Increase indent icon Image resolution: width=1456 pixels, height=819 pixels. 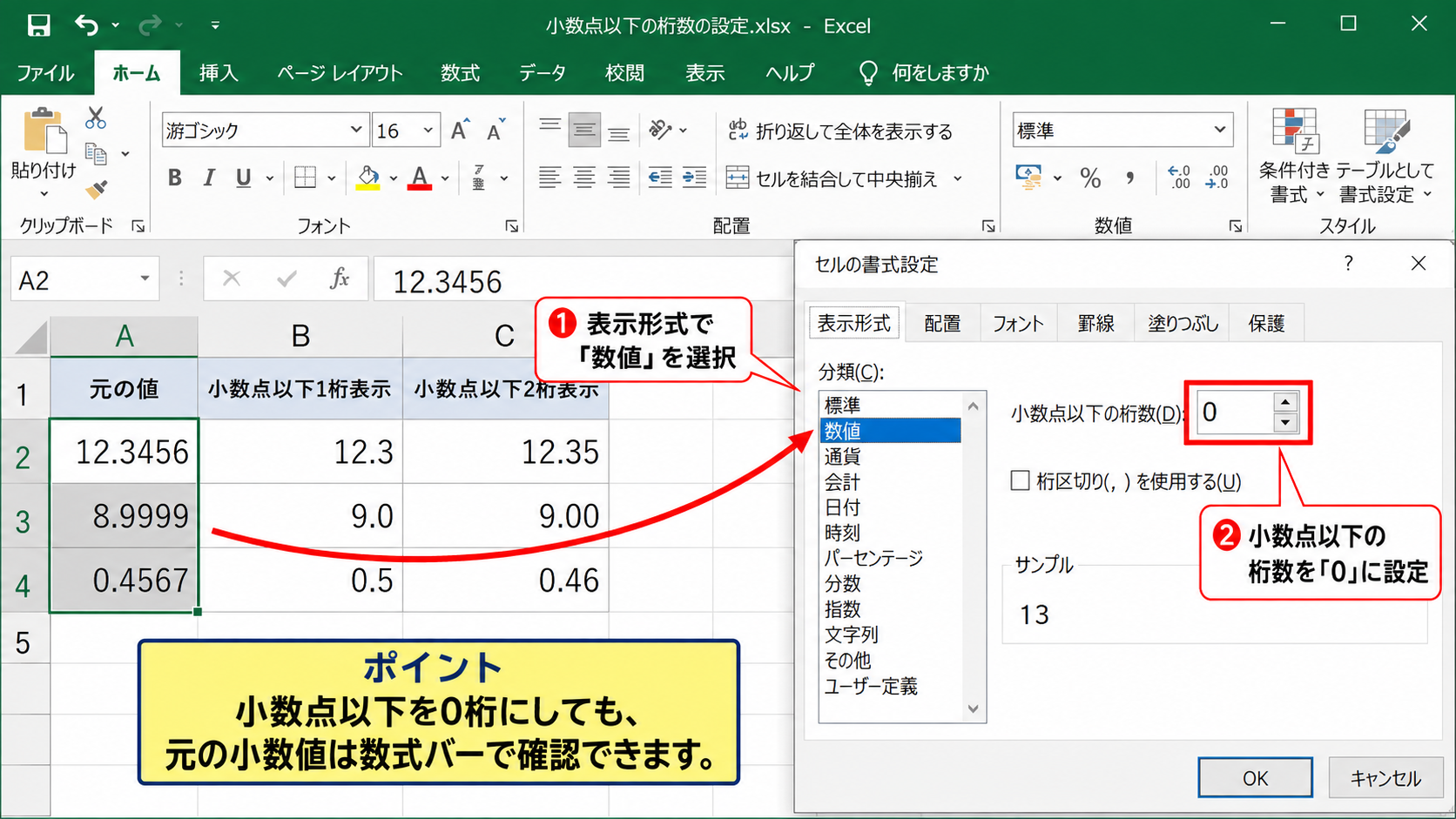point(694,178)
